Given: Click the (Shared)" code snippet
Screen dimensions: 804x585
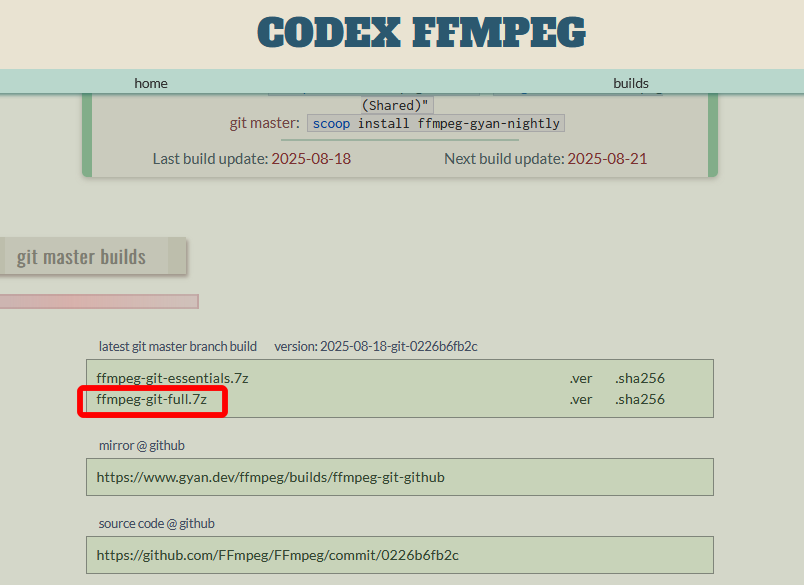Looking at the screenshot, I should pyautogui.click(x=397, y=106).
